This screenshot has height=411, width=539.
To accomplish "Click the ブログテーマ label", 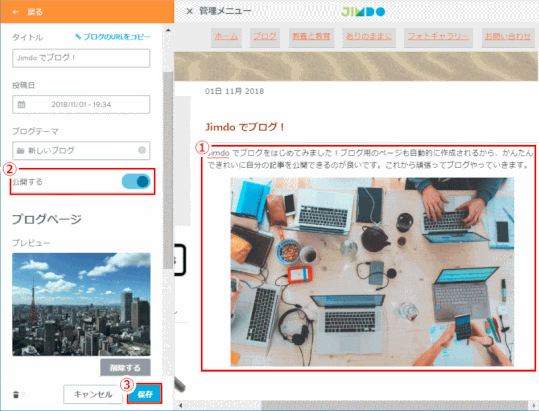I will (35, 131).
